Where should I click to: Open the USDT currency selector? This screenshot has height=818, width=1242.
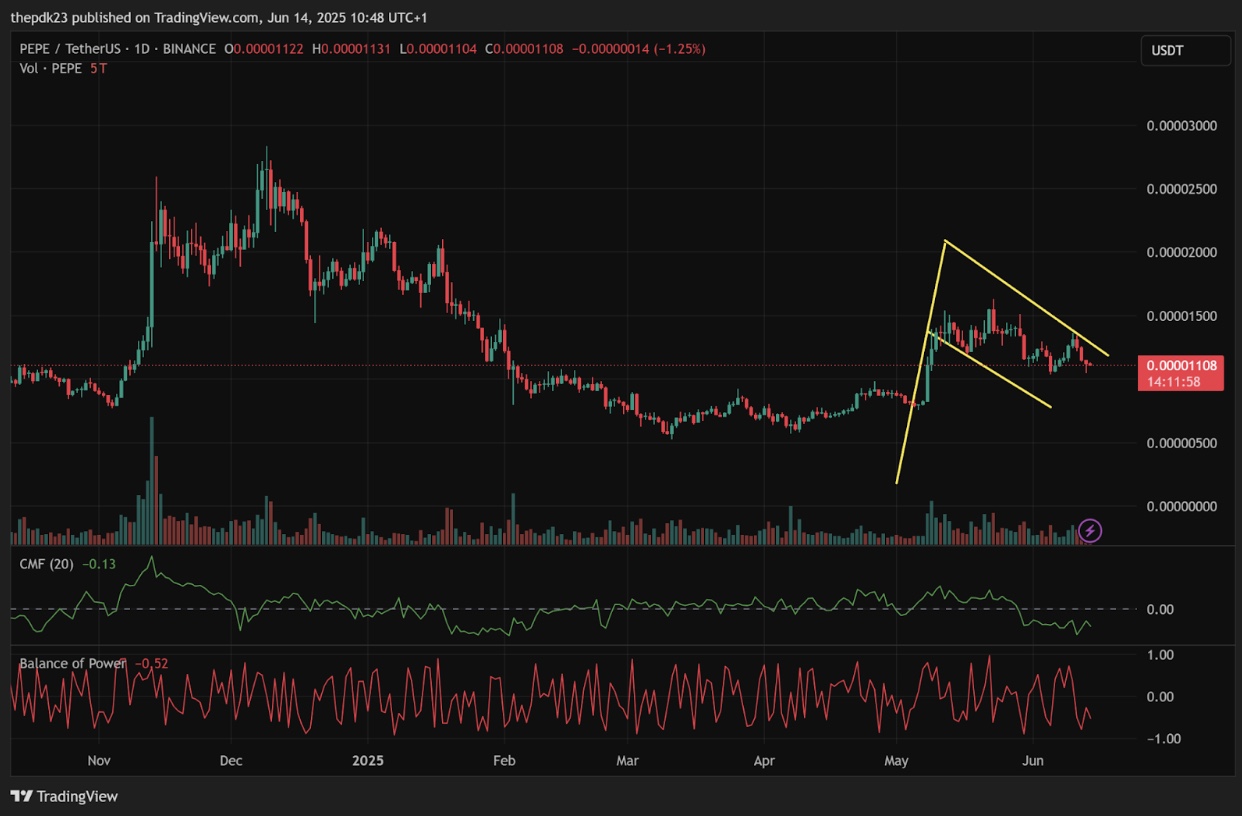[1185, 50]
